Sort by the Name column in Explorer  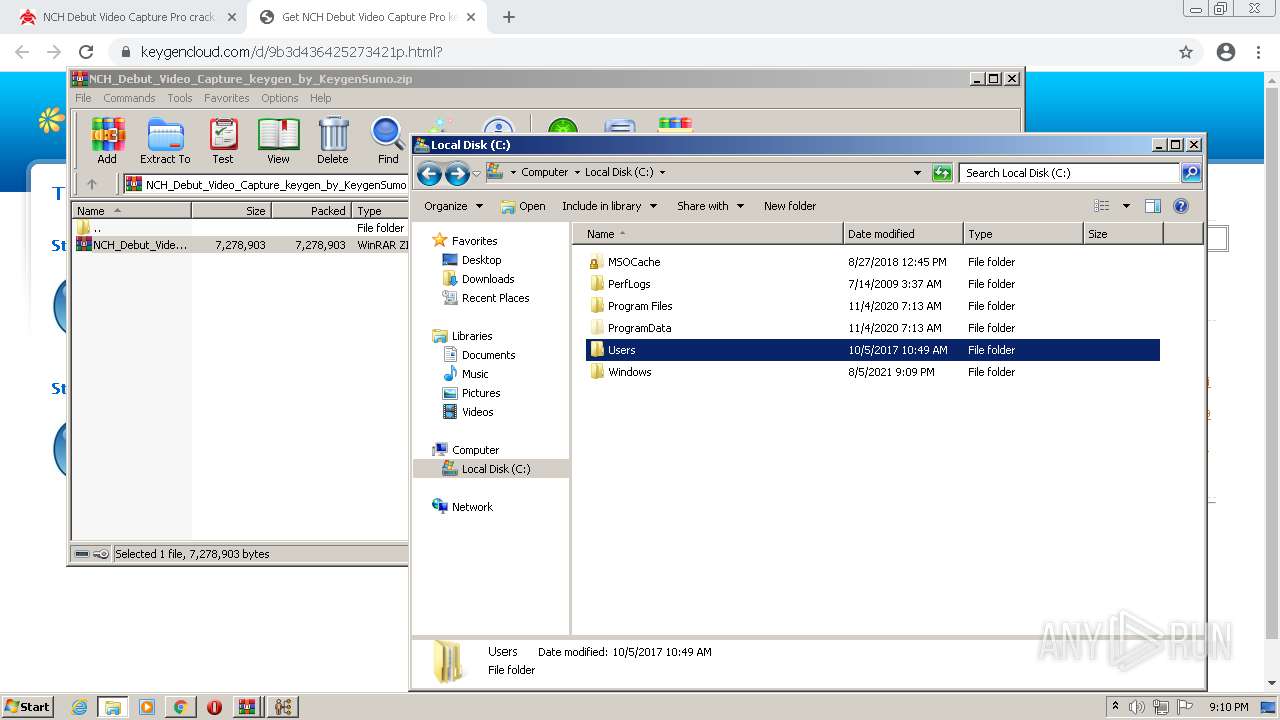tap(708, 234)
